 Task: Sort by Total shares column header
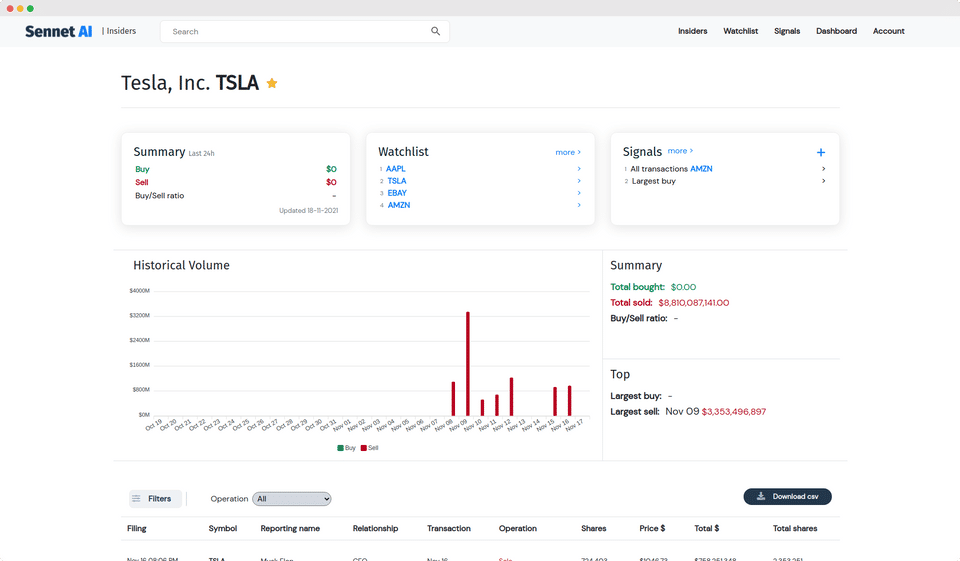pos(795,528)
